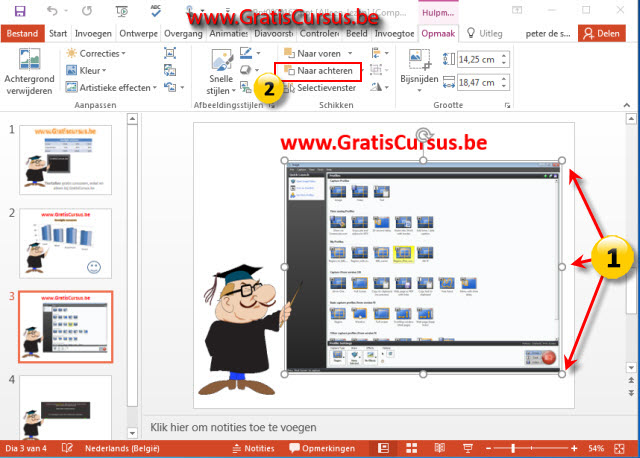Click the notes area 'Klik hier om notities'
The height and width of the screenshot is (458, 640).
(x=233, y=427)
